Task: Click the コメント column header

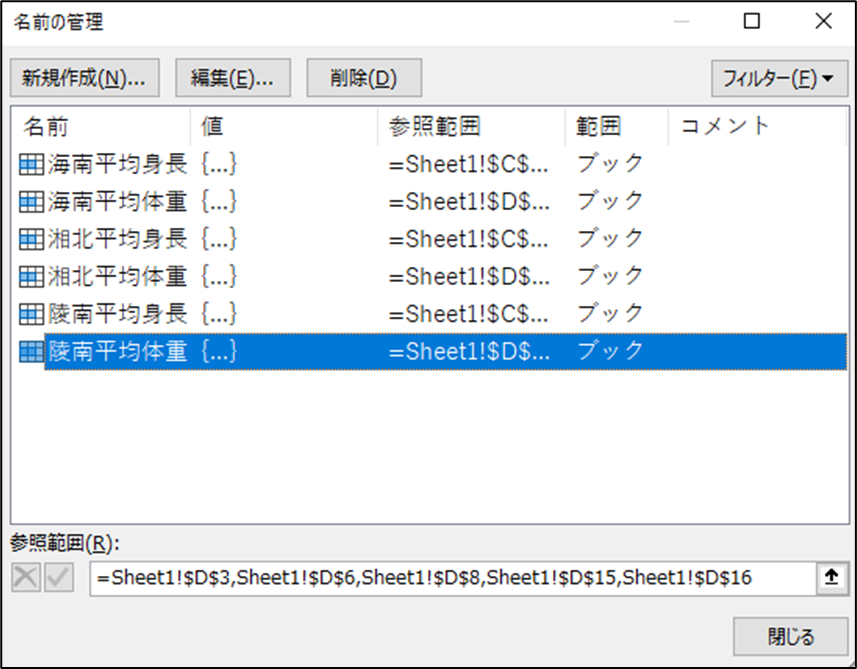Action: [x=758, y=126]
